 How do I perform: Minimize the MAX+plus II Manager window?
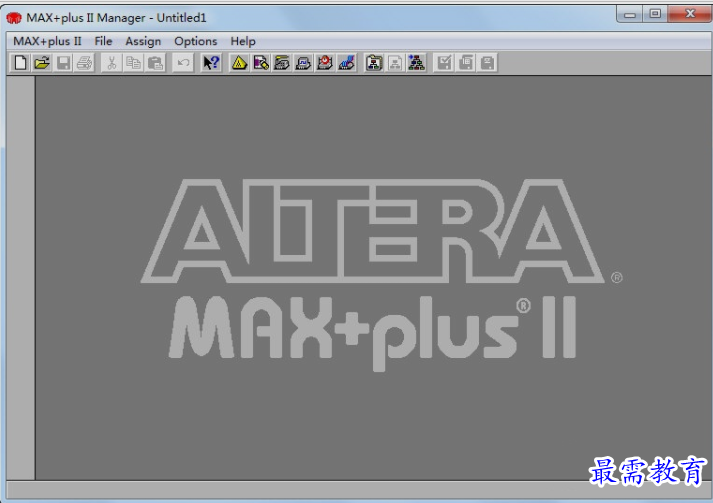click(x=629, y=14)
